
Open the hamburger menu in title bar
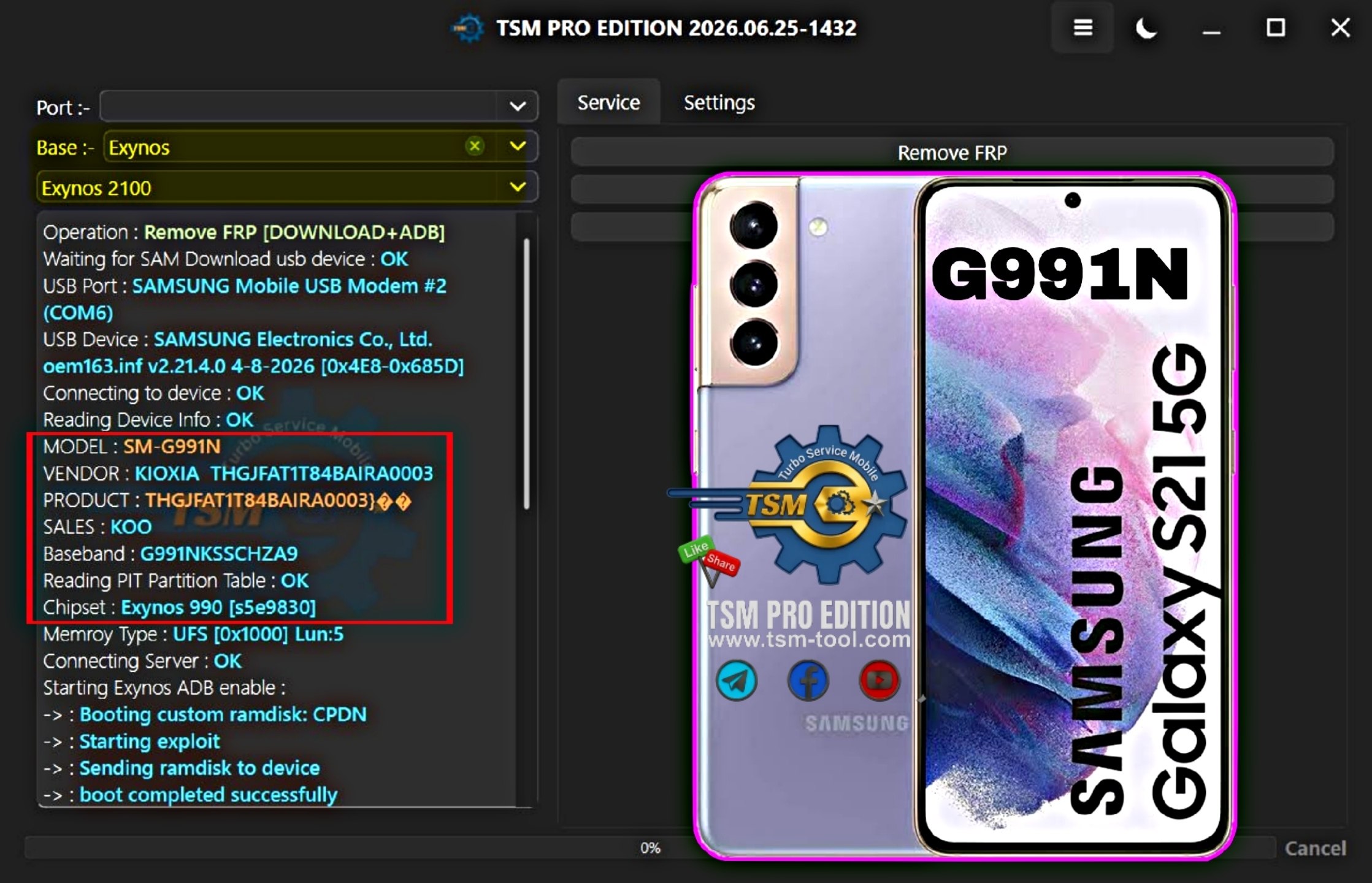click(1083, 28)
